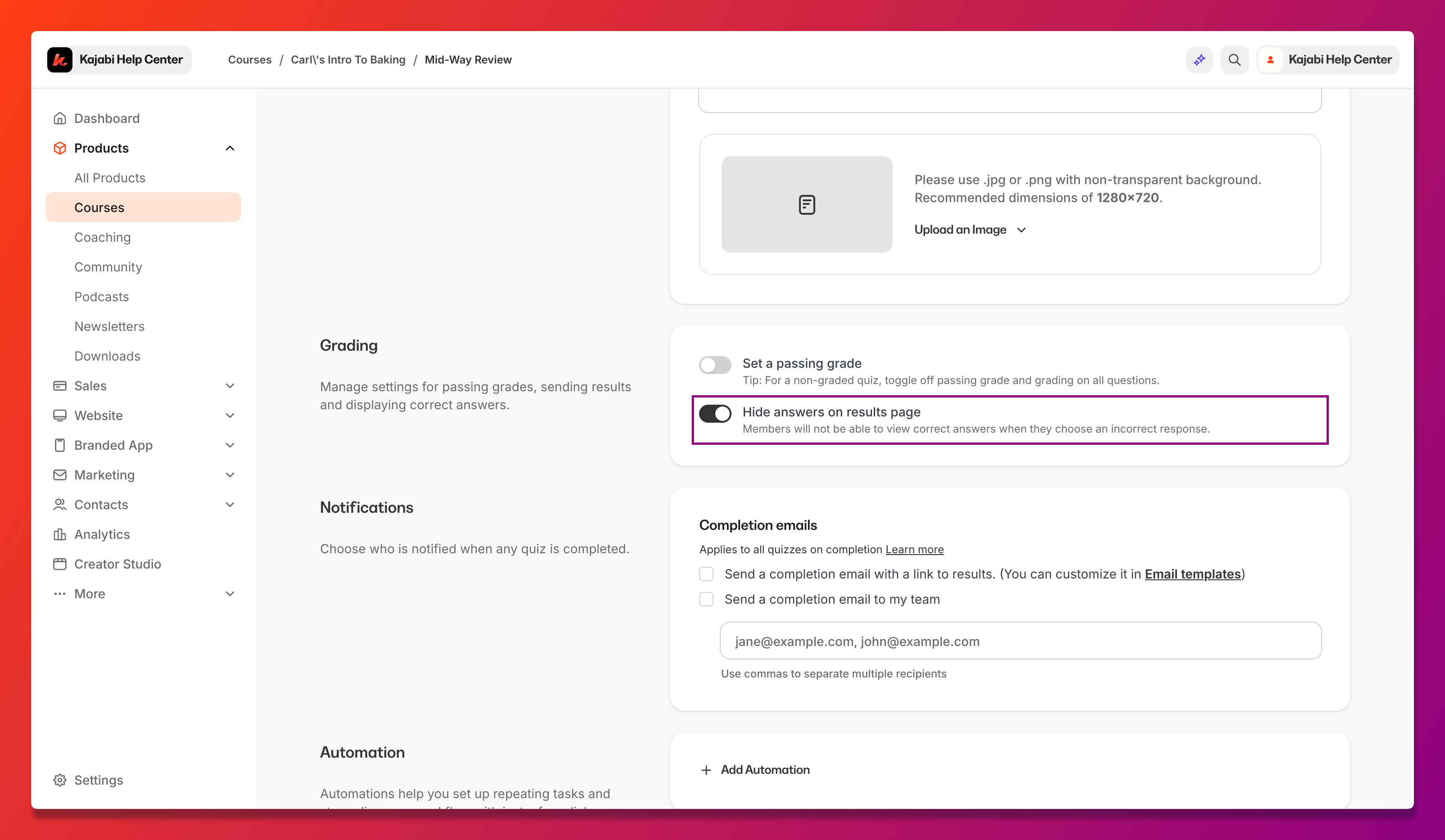Click the Kajabi logo icon
Image resolution: width=1445 pixels, height=840 pixels.
59,59
